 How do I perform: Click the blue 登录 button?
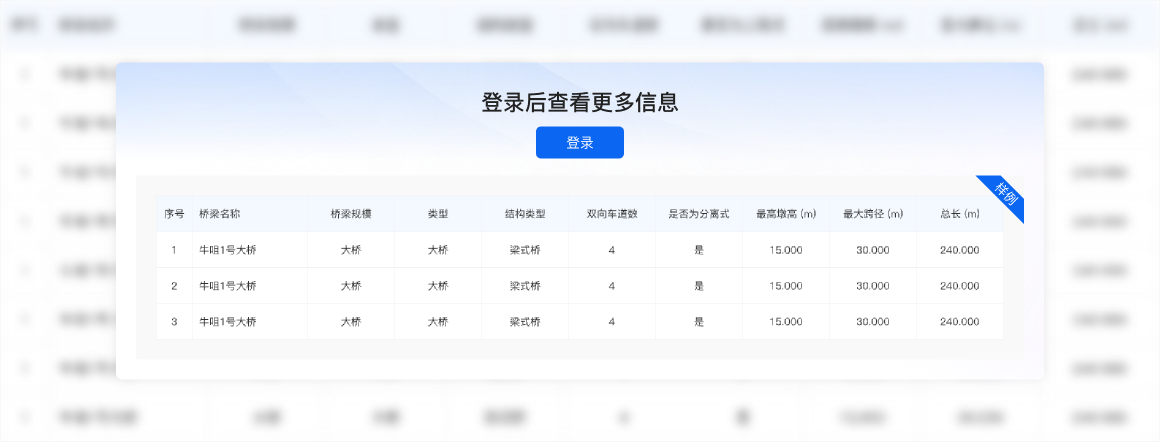pyautogui.click(x=579, y=143)
